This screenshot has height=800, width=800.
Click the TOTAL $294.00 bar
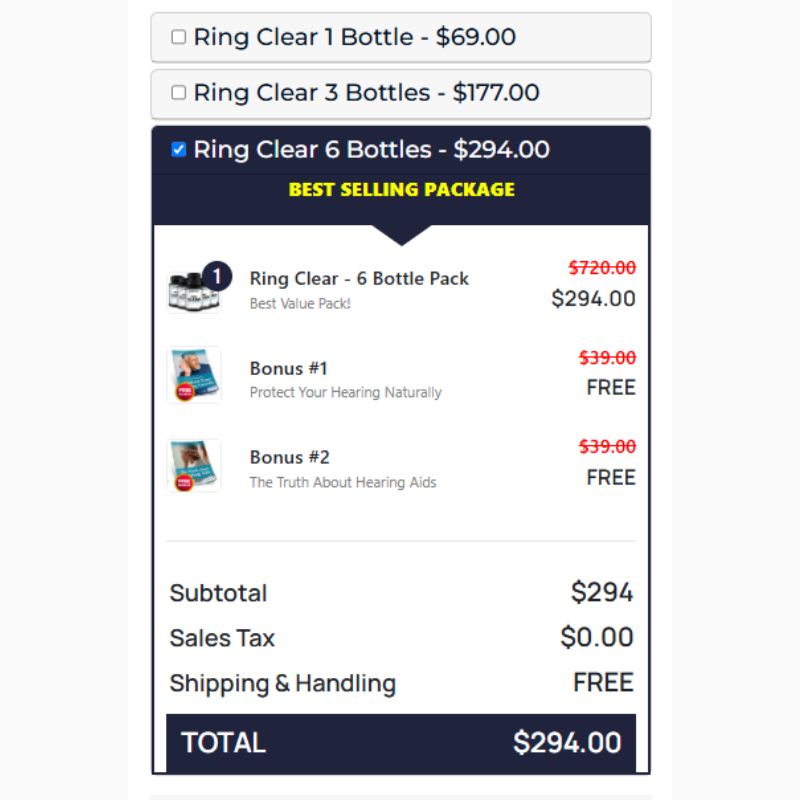click(401, 743)
